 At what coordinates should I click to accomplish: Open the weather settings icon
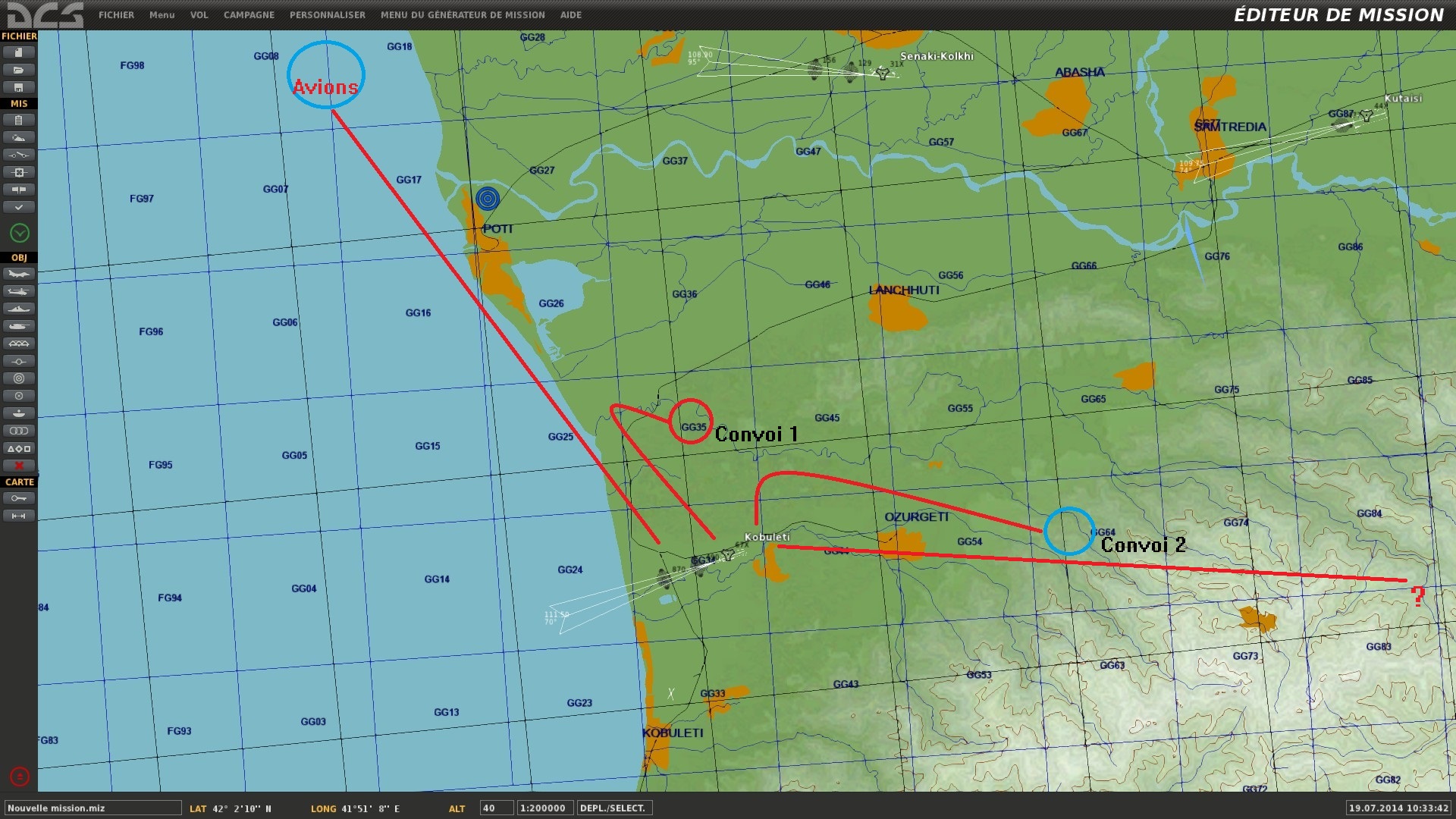point(19,137)
